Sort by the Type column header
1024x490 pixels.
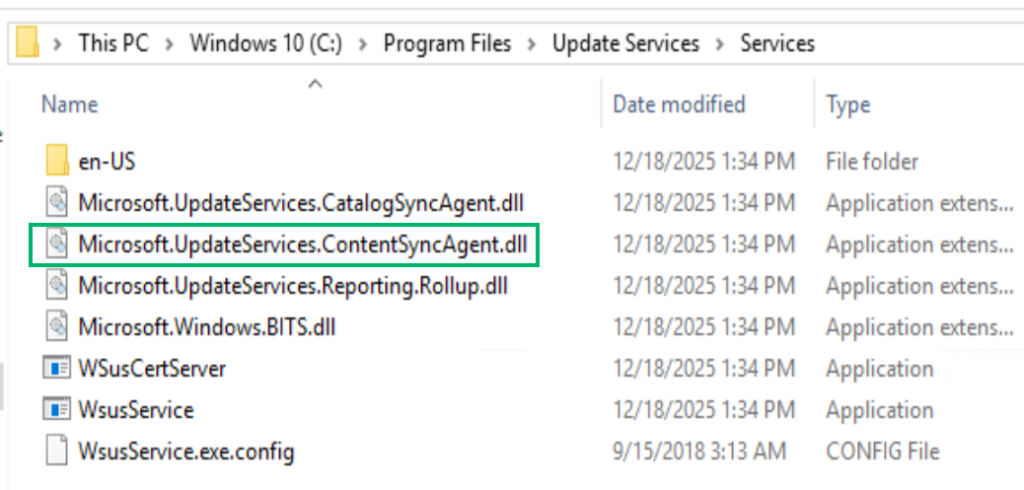[920, 105]
